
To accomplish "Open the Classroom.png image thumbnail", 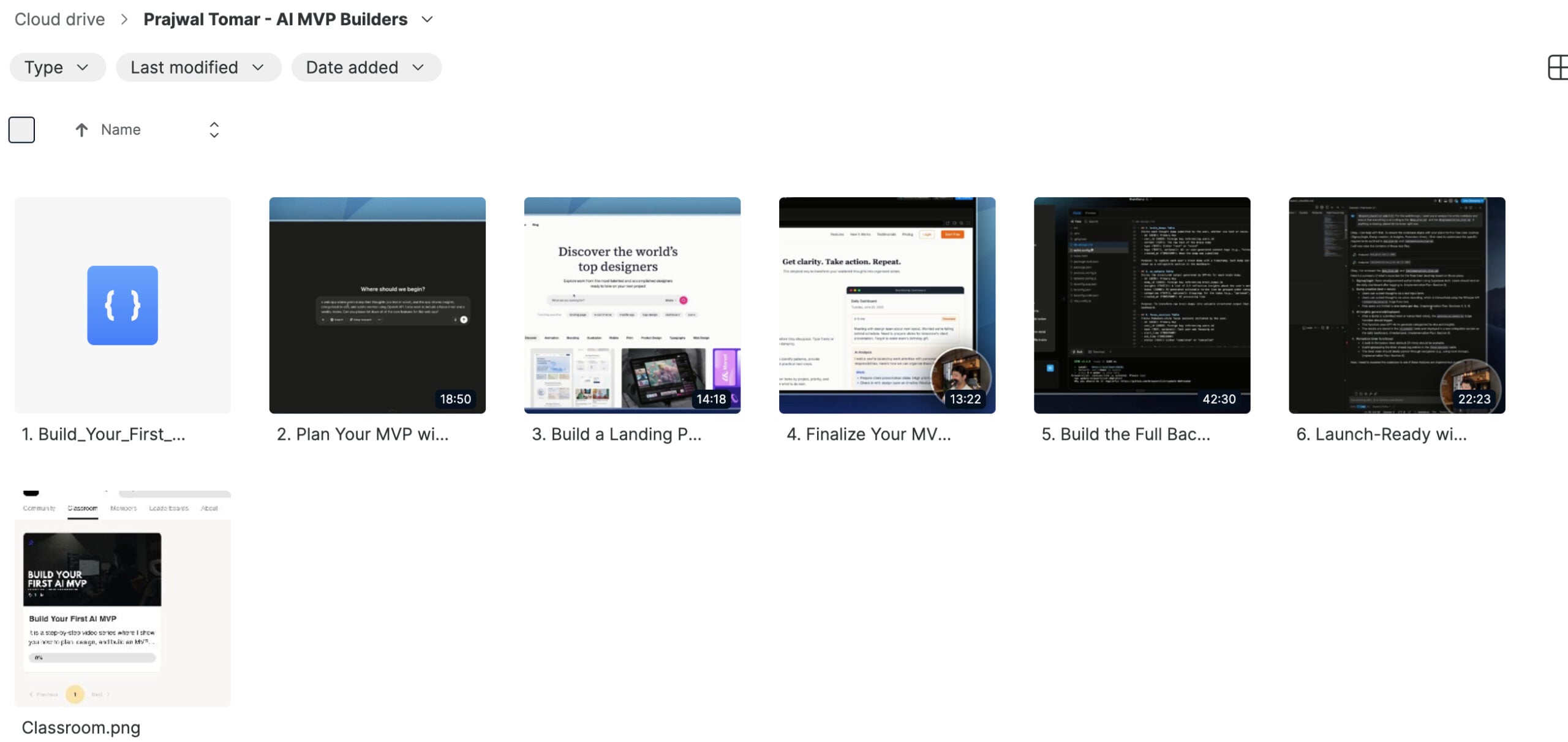I will coord(123,598).
